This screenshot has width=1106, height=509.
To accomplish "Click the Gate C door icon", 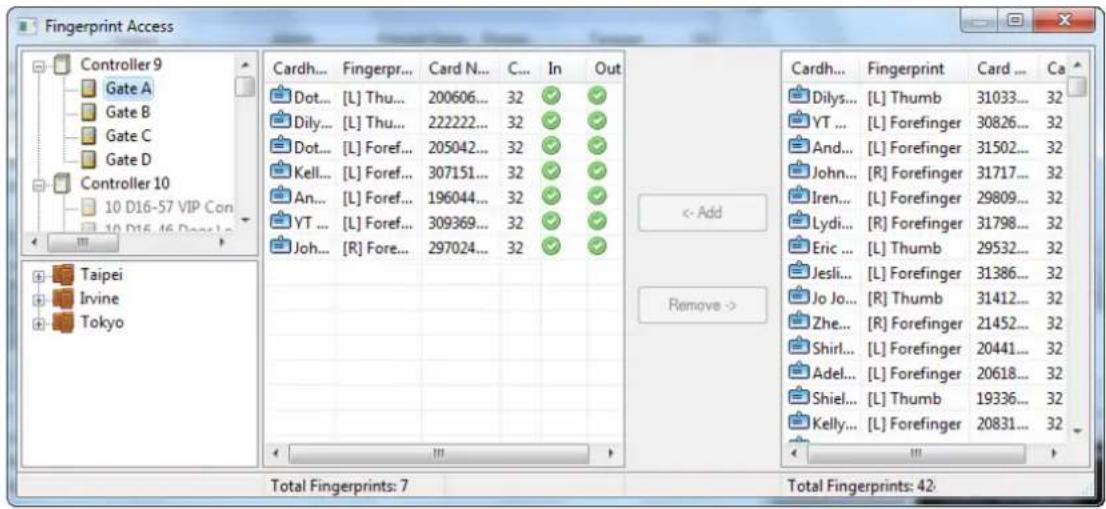I will click(88, 135).
